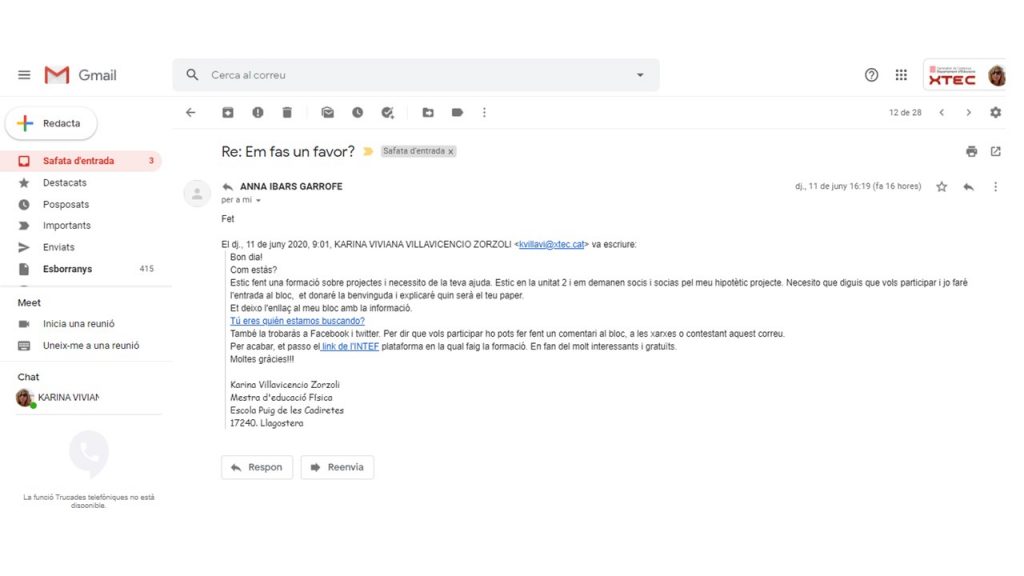Click the 'Cerca al correu' search field
The image size is (1024, 576).
click(x=410, y=75)
